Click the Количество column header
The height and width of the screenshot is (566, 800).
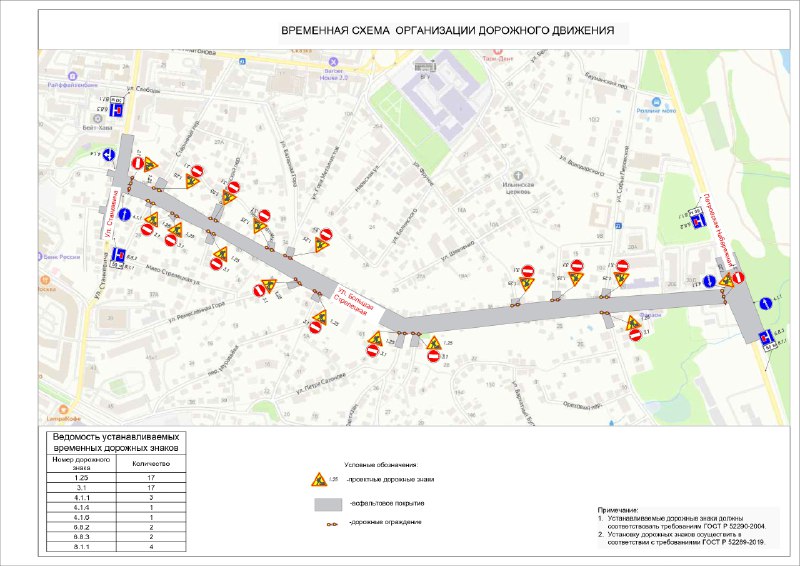pyautogui.click(x=151, y=464)
